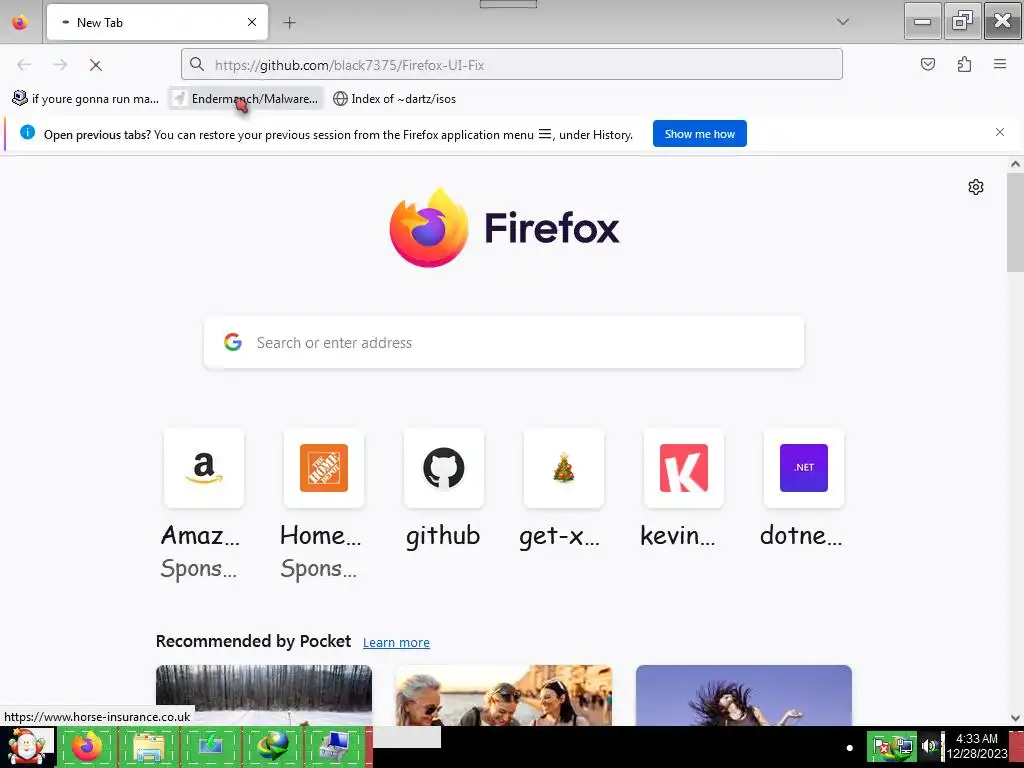Go back using the back arrow

click(24, 65)
